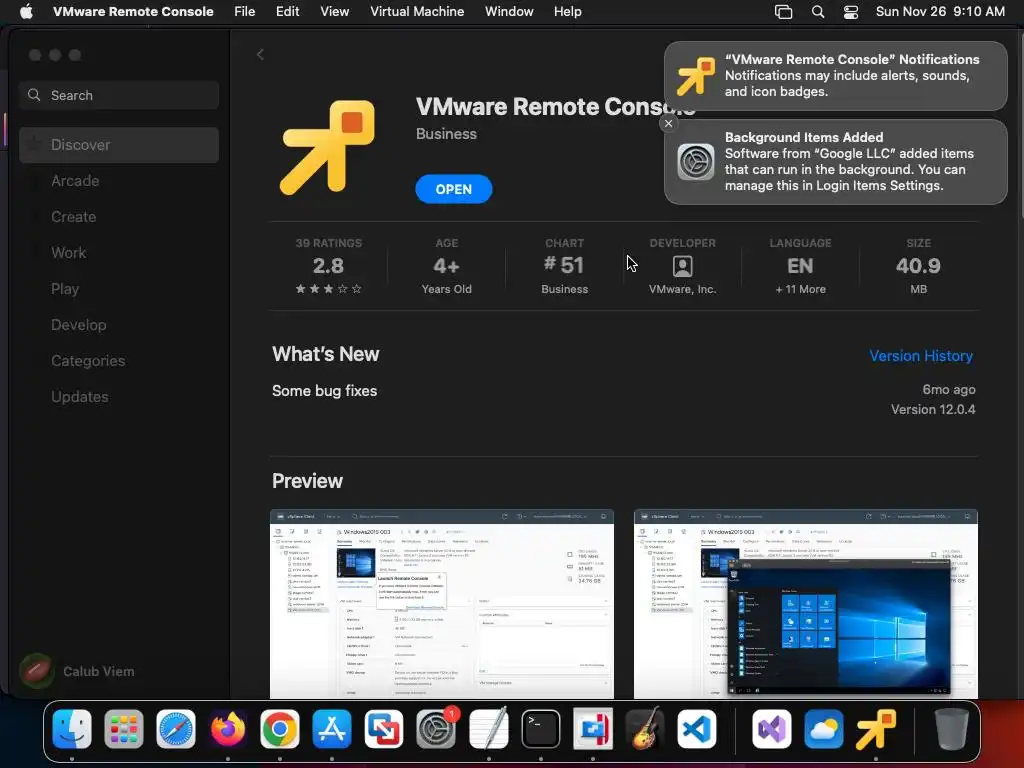Click the 2.8 star ratings summary
1024x768 pixels.
(x=328, y=266)
